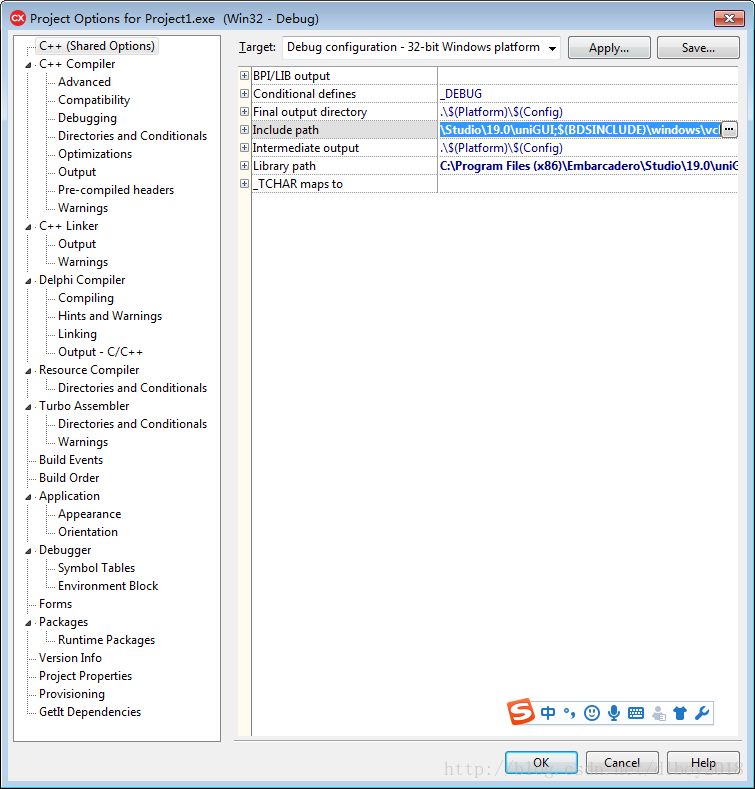755x789 pixels.
Task: Collapse the C++ Compiler tree node
Action: (28, 65)
